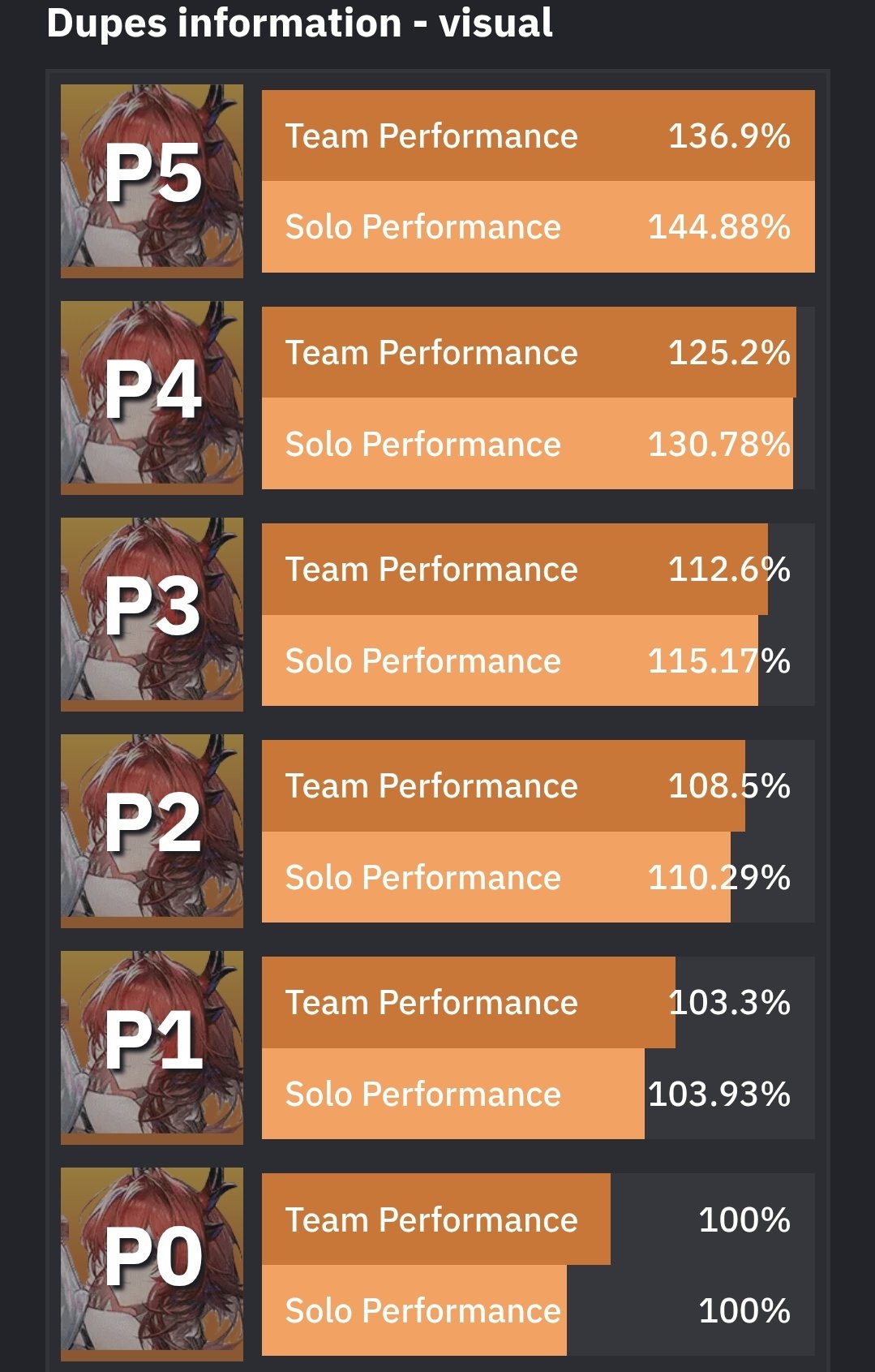The height and width of the screenshot is (1372, 875).
Task: Select the P0 character portrait
Action: [152, 1263]
